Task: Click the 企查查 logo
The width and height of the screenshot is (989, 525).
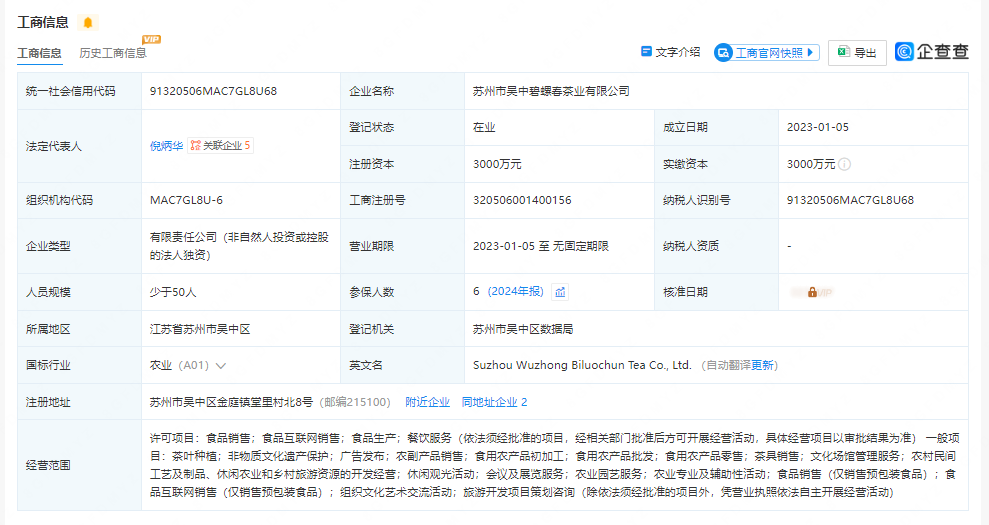Action: (x=932, y=52)
